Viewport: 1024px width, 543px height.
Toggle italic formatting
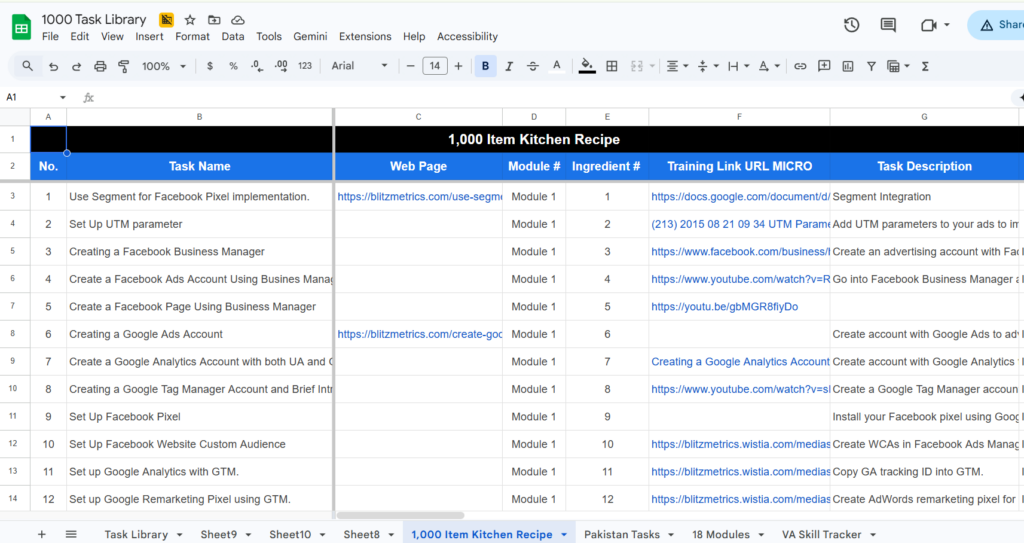[510, 66]
